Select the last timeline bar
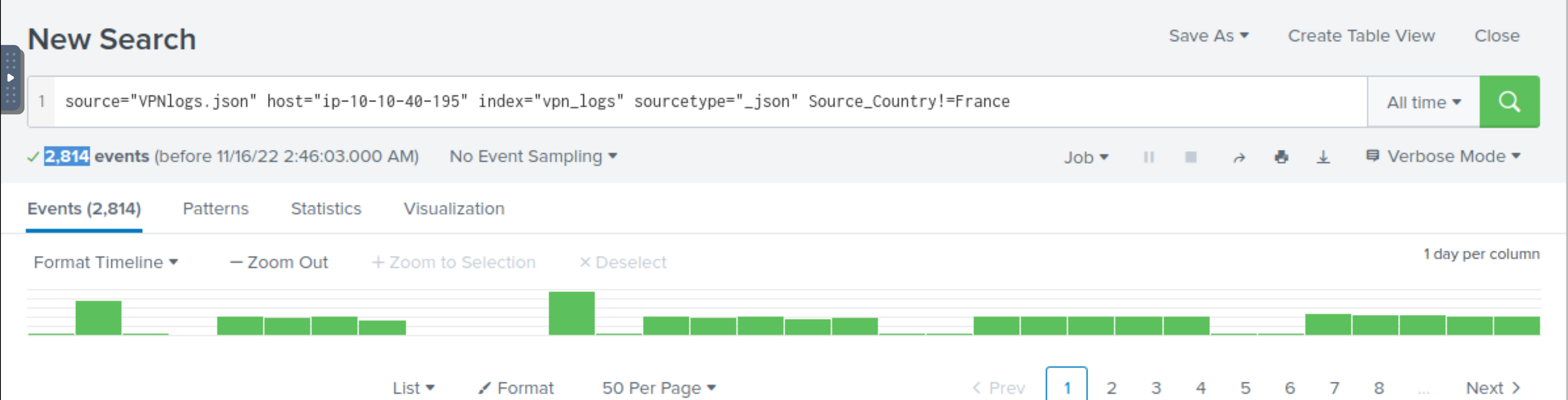This screenshot has height=400, width=1568. tap(1517, 325)
